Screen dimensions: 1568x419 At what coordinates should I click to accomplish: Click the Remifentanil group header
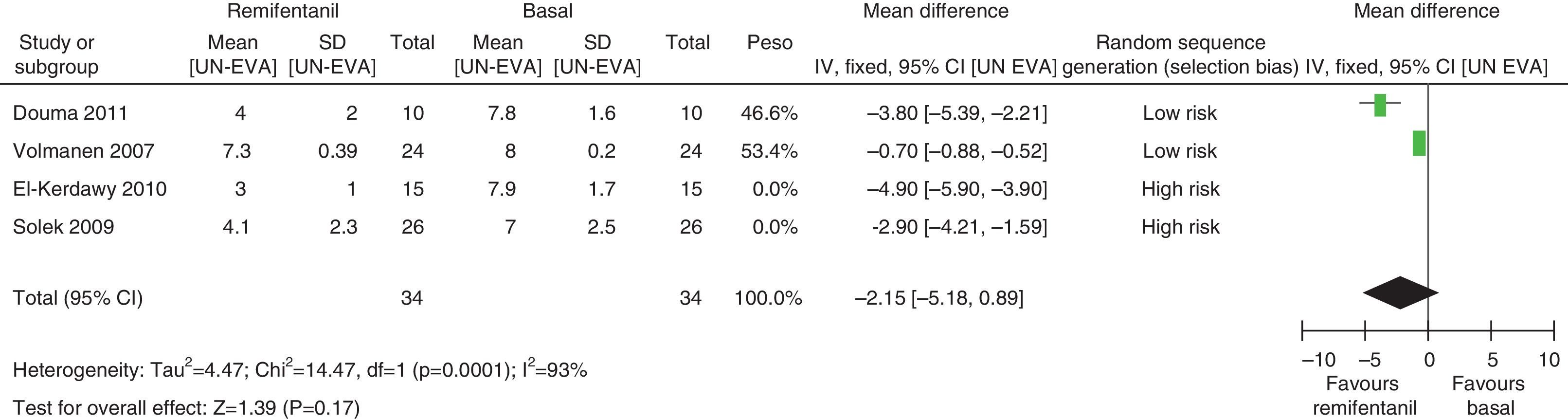[283, 11]
